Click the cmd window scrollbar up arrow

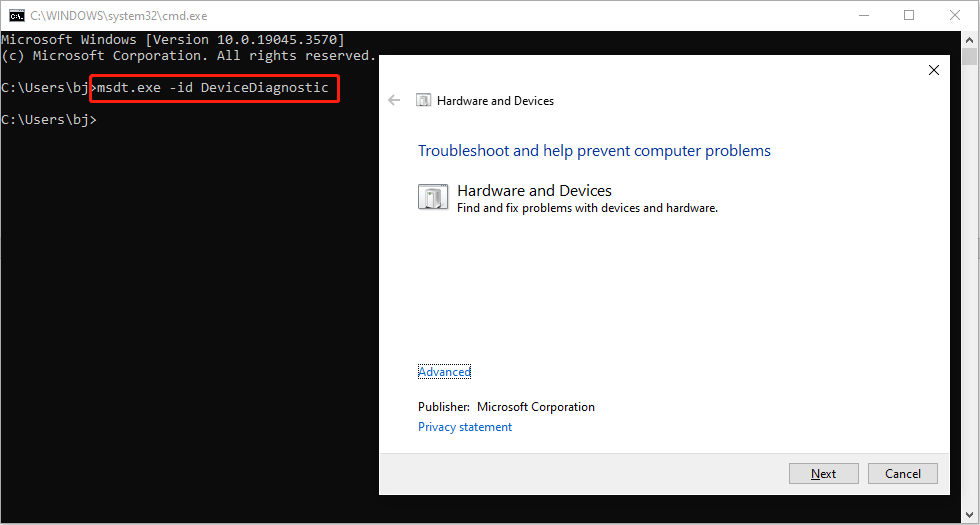point(969,39)
